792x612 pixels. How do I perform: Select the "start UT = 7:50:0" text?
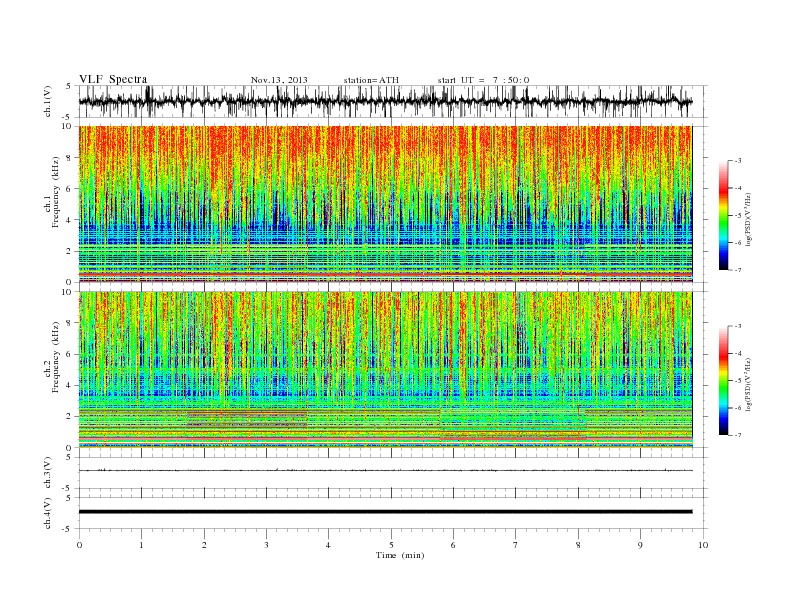[x=483, y=80]
